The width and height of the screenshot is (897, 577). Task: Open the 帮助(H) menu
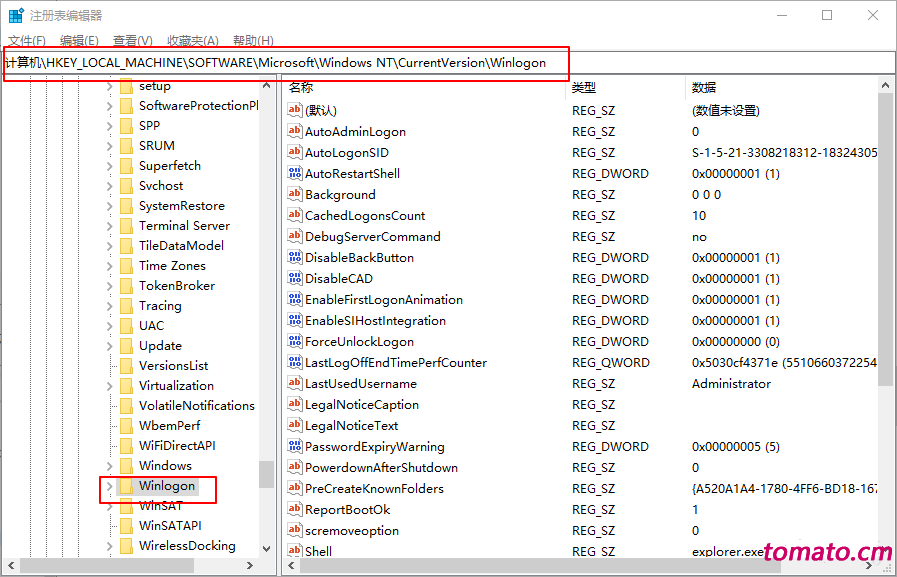click(x=253, y=41)
